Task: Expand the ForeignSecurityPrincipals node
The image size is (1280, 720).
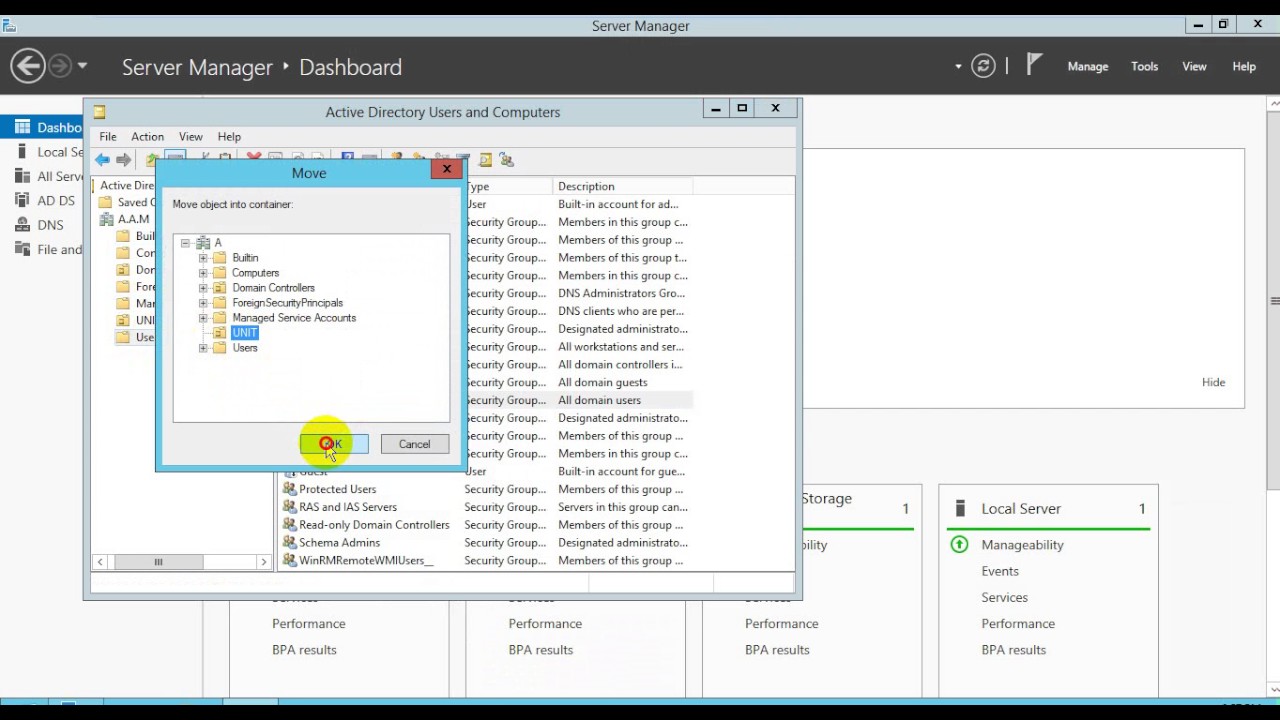Action: [203, 303]
